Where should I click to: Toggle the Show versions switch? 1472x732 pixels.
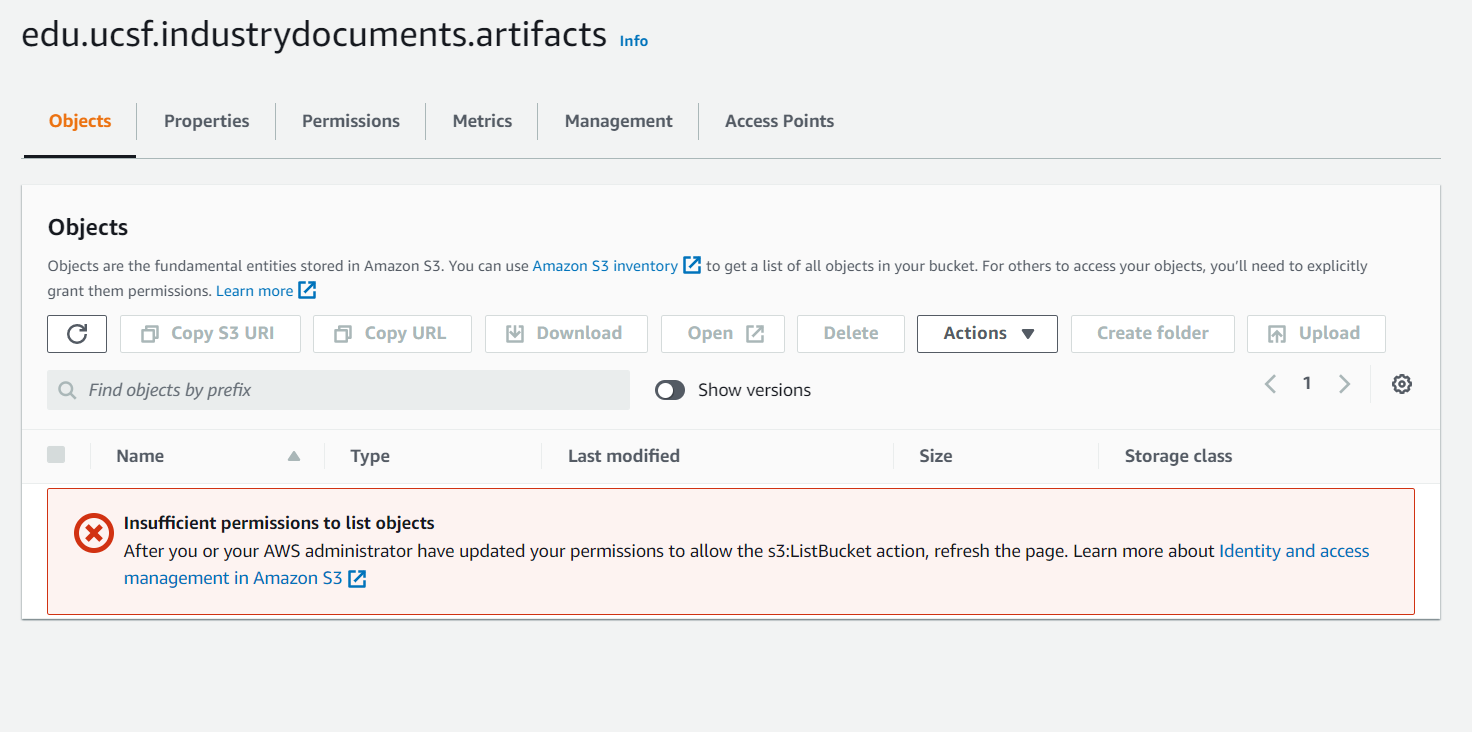click(x=670, y=390)
